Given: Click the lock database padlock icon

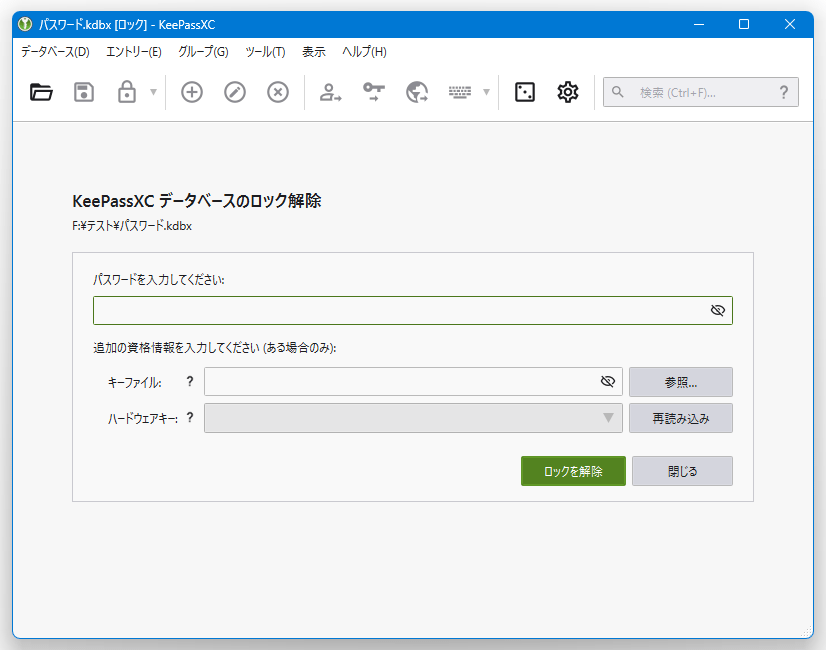Looking at the screenshot, I should coord(126,92).
